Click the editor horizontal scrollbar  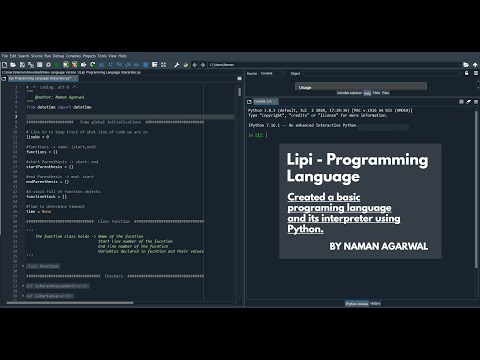coord(70,303)
